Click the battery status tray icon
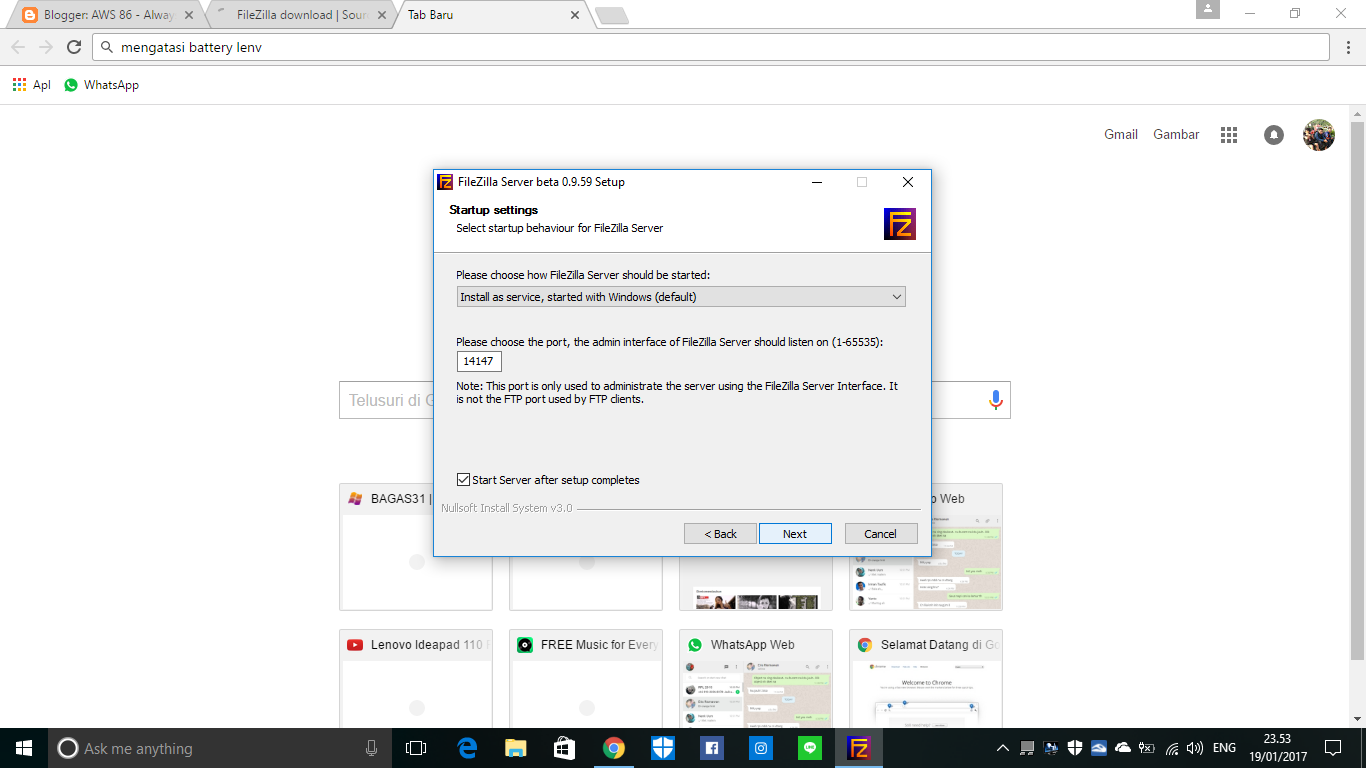Image resolution: width=1366 pixels, height=768 pixels. (x=1147, y=748)
